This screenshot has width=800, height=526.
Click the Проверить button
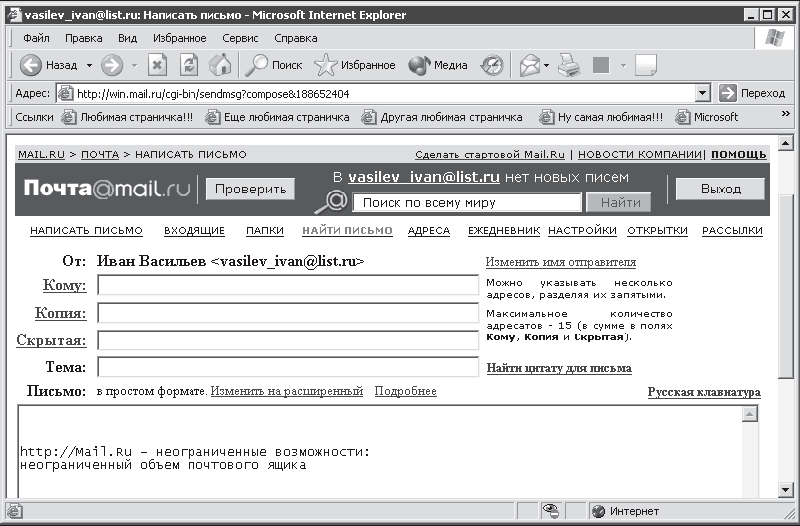(x=251, y=189)
